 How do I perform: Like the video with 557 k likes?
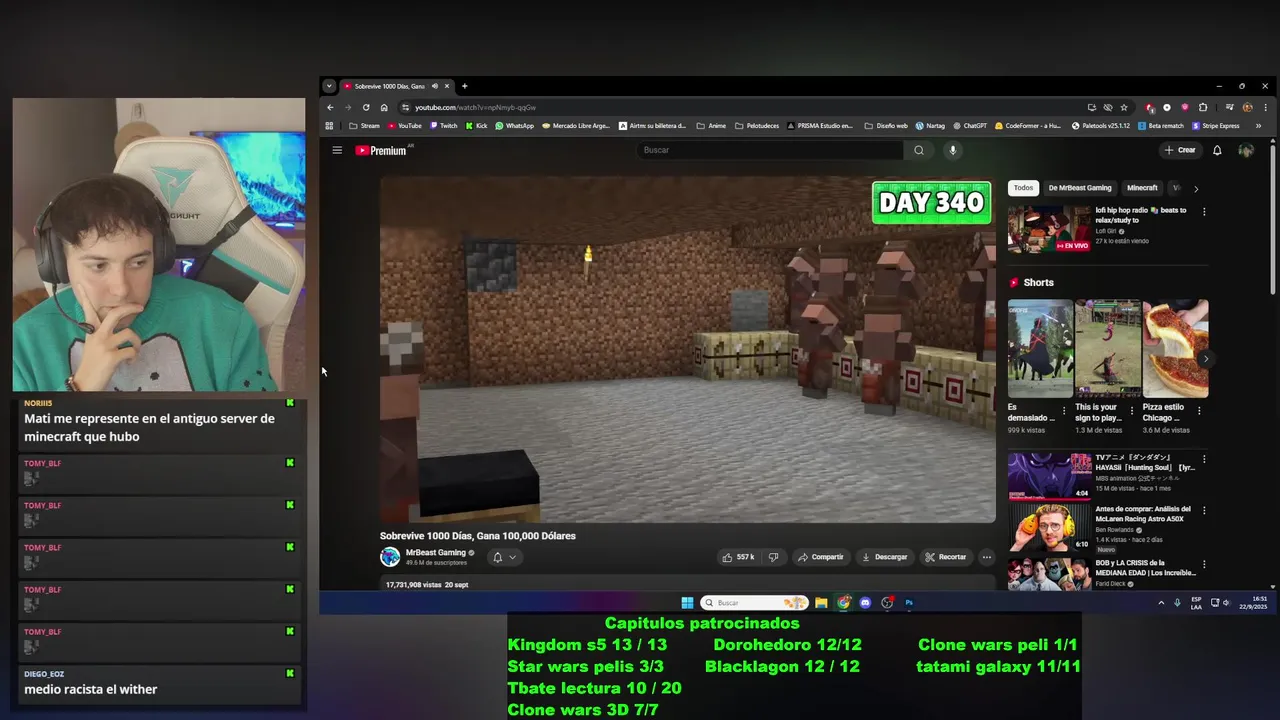pyautogui.click(x=738, y=557)
